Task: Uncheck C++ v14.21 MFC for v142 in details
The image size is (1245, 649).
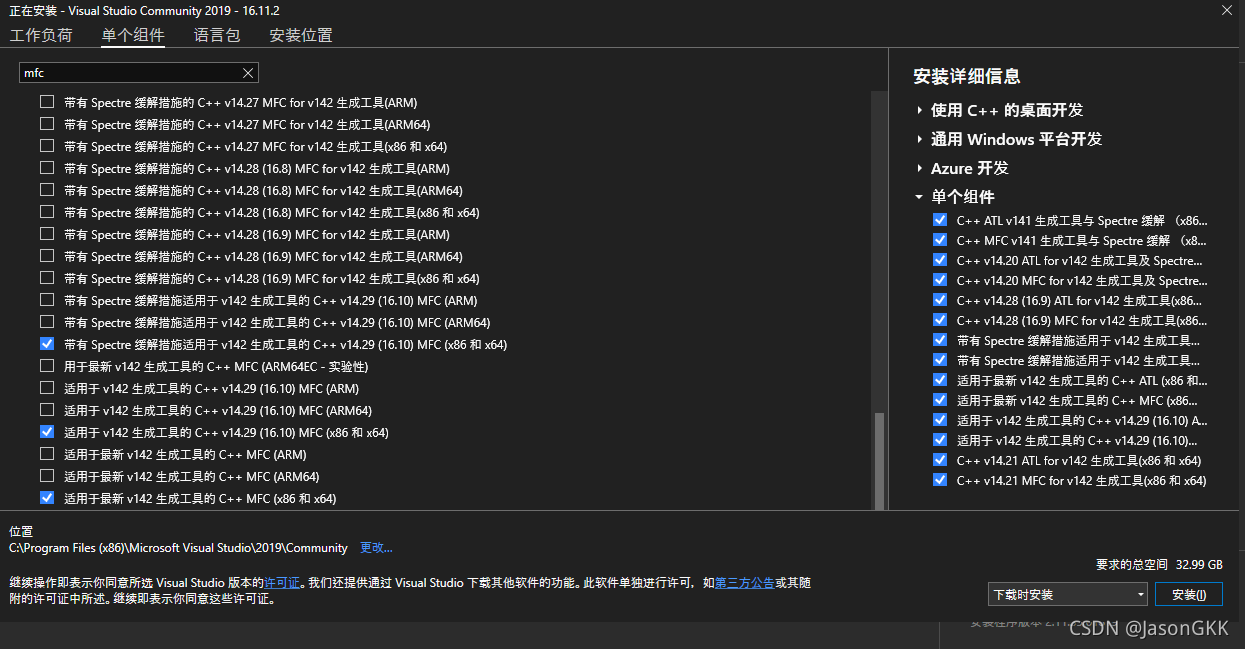Action: (x=939, y=480)
